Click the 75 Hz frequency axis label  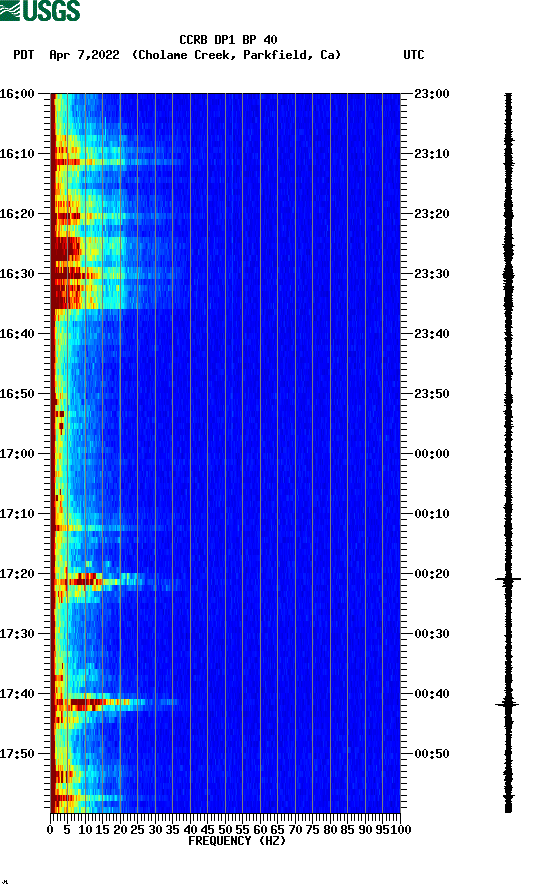pyautogui.click(x=312, y=830)
